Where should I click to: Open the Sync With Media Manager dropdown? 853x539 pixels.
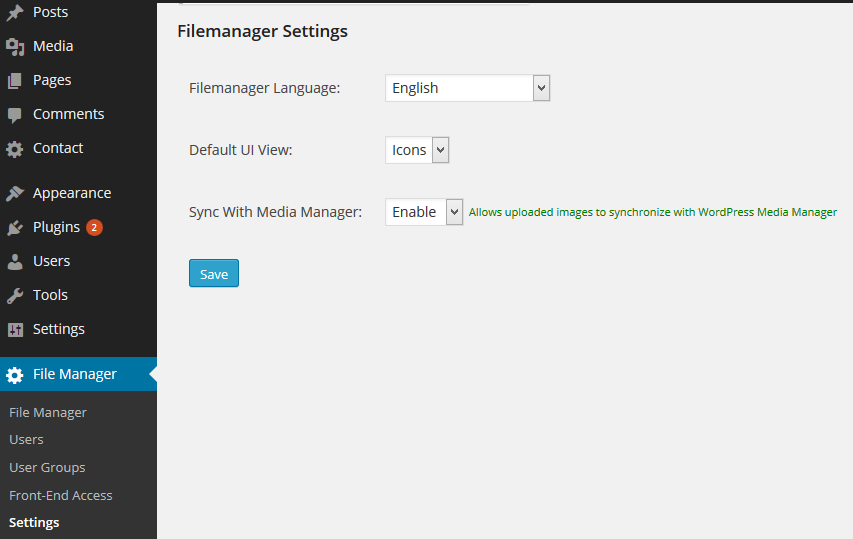[x=424, y=212]
